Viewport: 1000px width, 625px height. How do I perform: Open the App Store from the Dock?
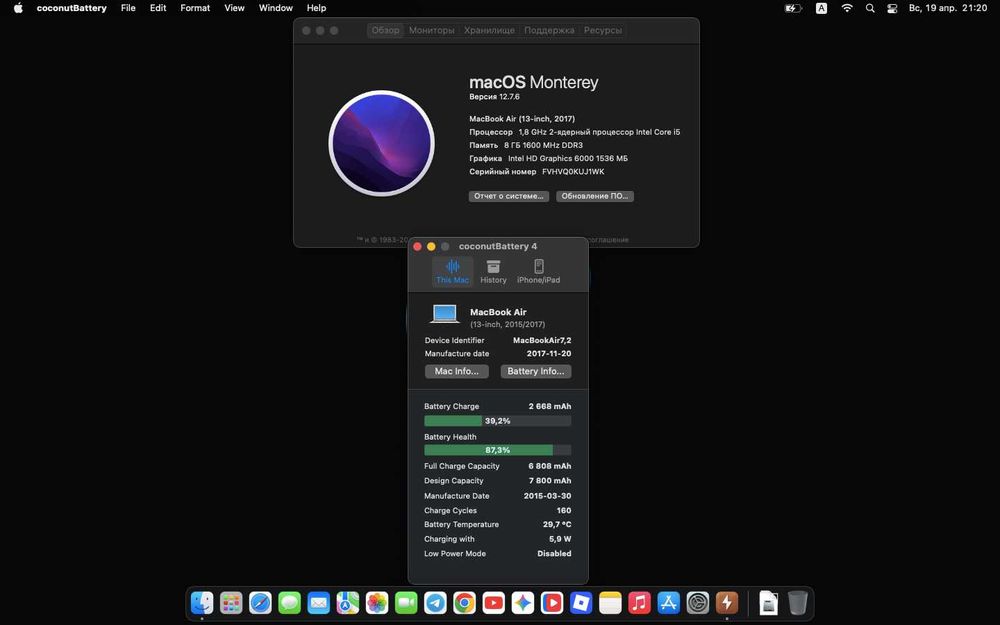coord(668,602)
